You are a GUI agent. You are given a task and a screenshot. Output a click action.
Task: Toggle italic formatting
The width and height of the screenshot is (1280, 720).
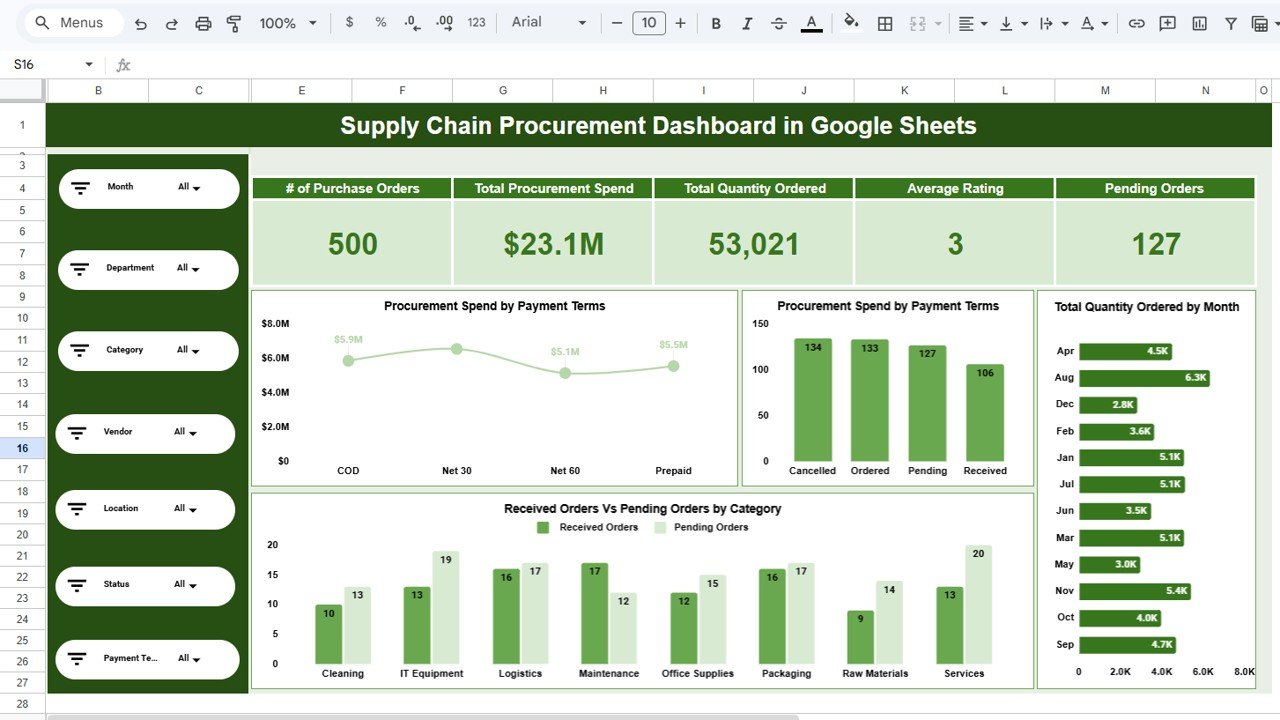pos(747,22)
